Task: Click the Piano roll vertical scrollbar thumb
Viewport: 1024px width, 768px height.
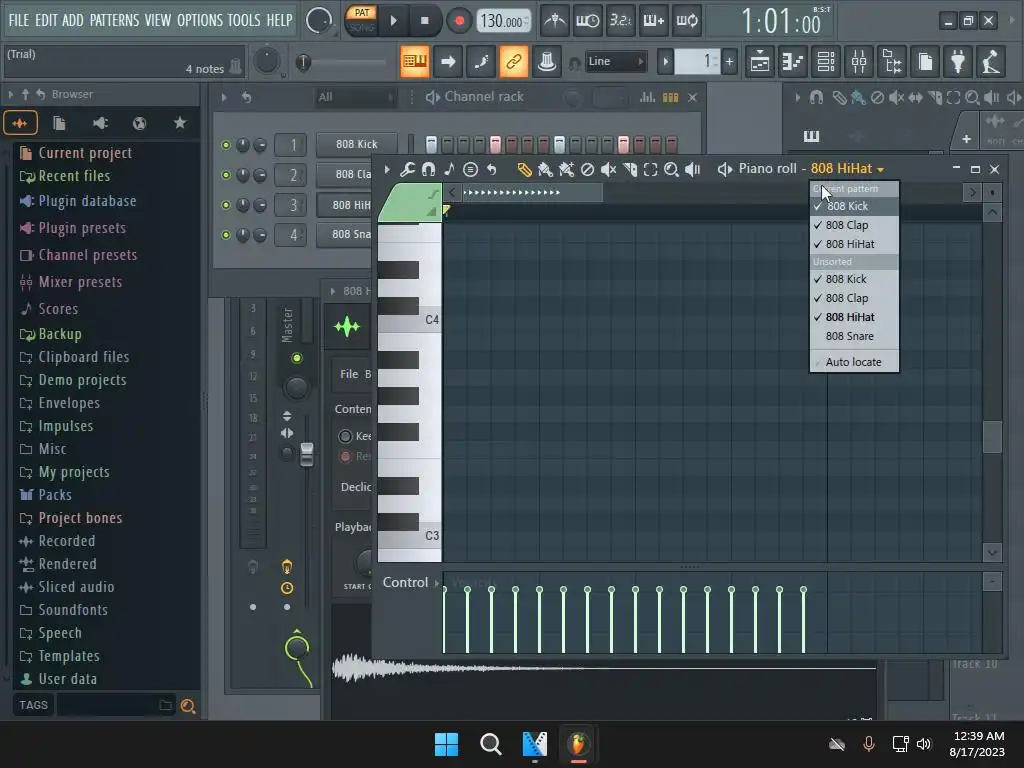Action: [992, 437]
